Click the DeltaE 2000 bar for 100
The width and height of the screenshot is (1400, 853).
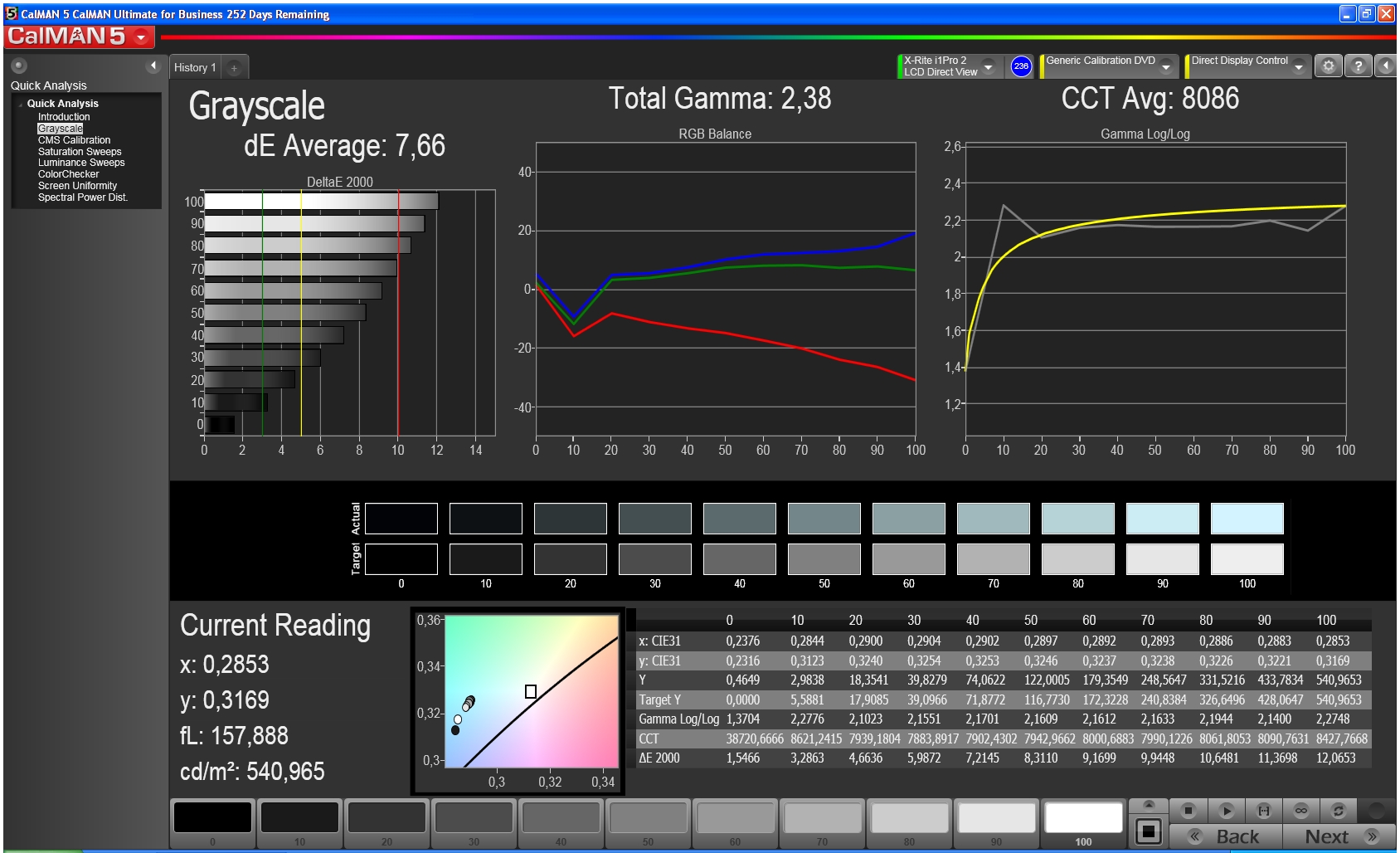[321, 201]
